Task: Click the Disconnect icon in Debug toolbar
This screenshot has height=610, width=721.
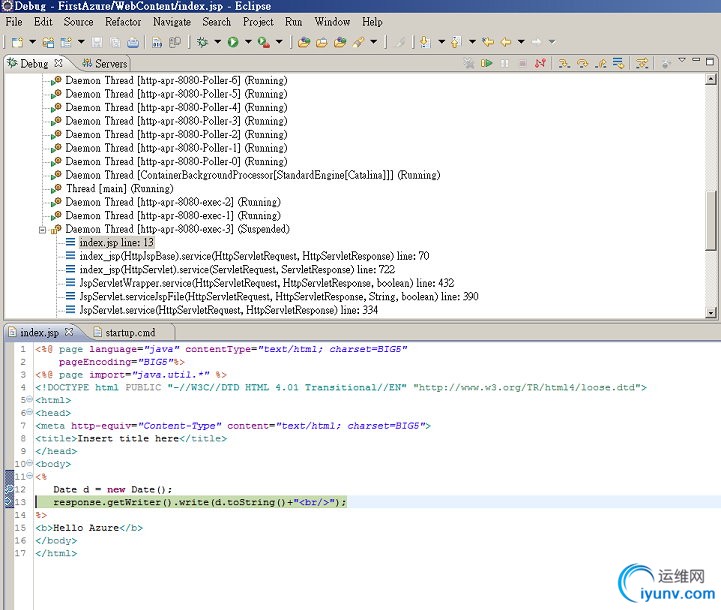Action: [538, 64]
